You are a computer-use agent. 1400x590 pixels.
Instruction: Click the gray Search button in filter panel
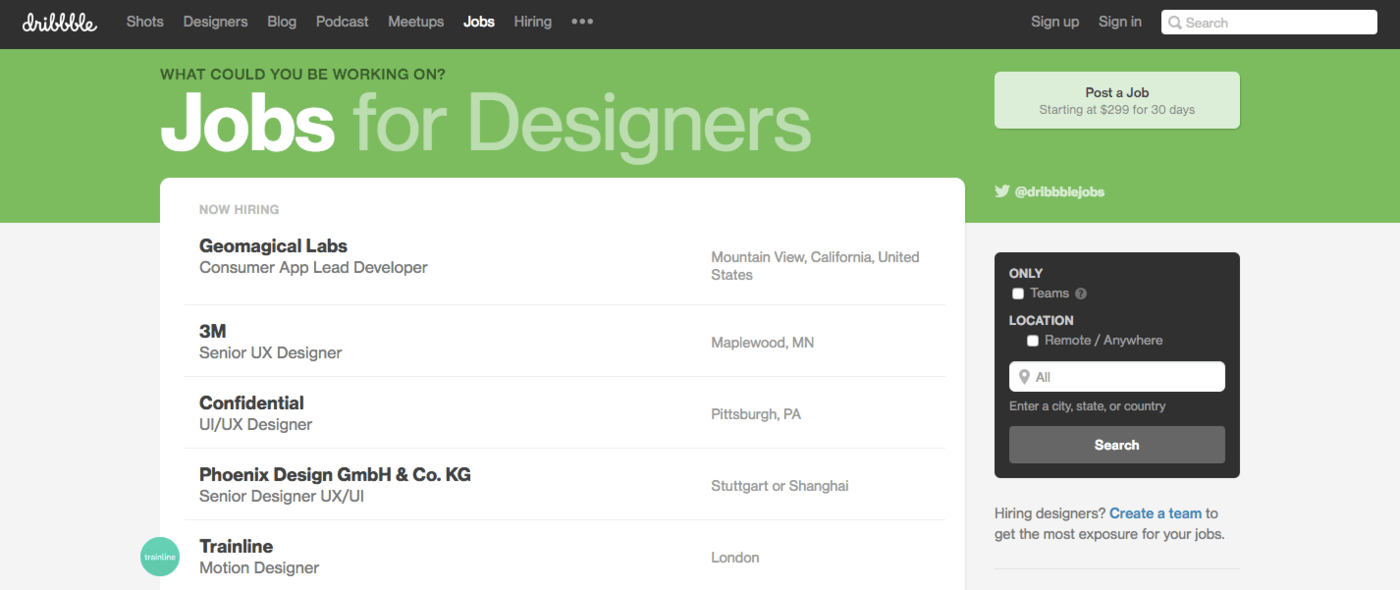pos(1117,445)
